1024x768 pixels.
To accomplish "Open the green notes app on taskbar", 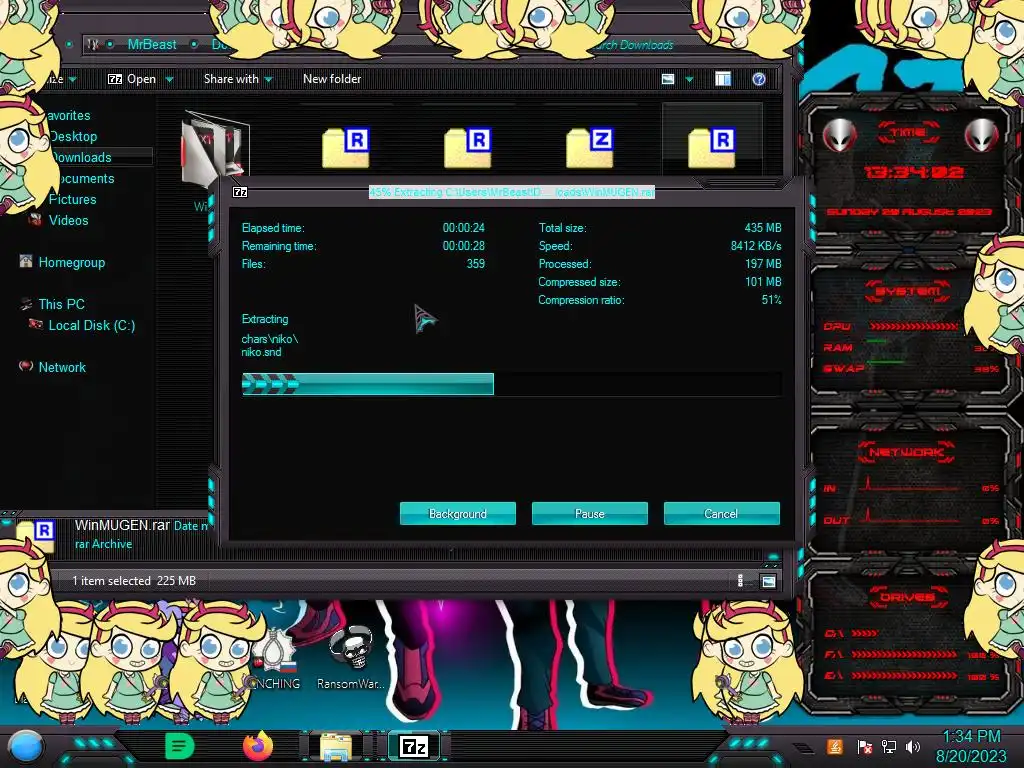I will coord(180,746).
